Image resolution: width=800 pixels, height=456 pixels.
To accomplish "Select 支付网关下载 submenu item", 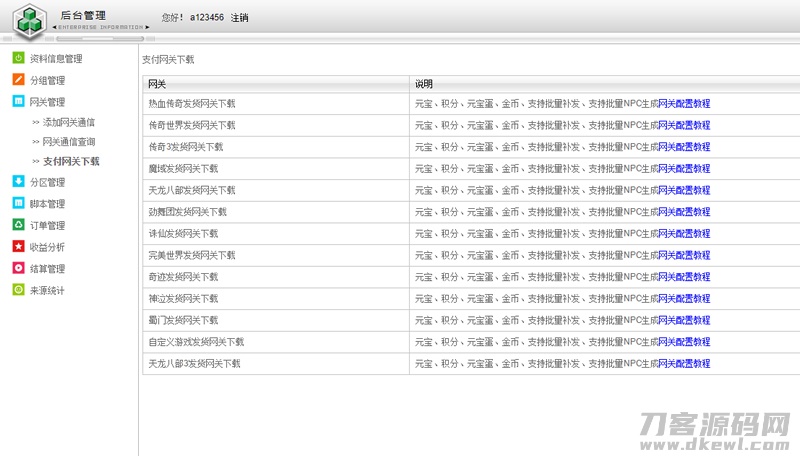I will (70, 161).
